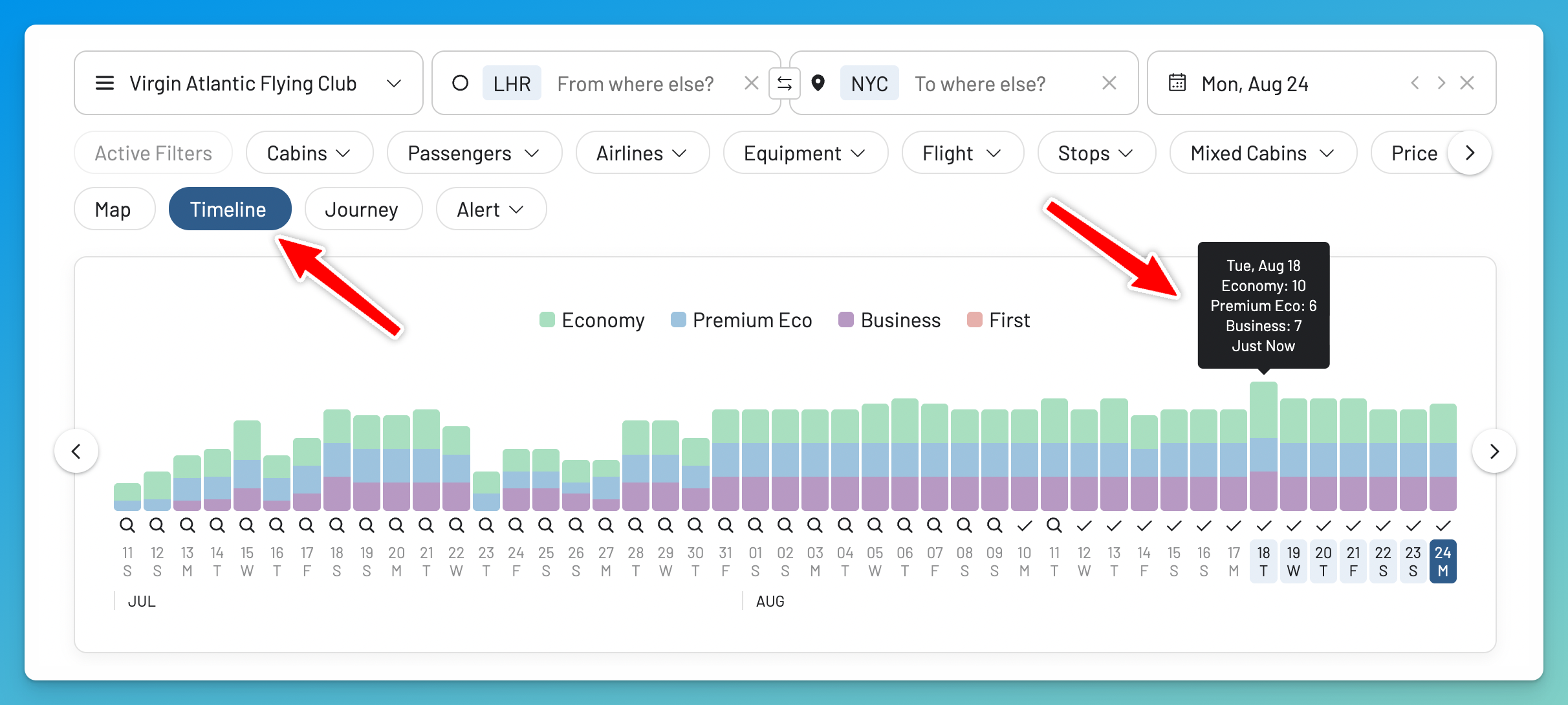Screen dimensions: 1568x705
Task: Select the NYC destination chip
Action: [x=869, y=83]
